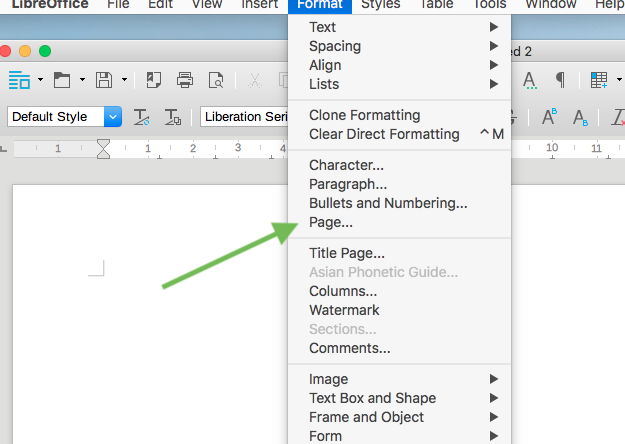
Task: Click the Print icon
Action: tap(185, 80)
